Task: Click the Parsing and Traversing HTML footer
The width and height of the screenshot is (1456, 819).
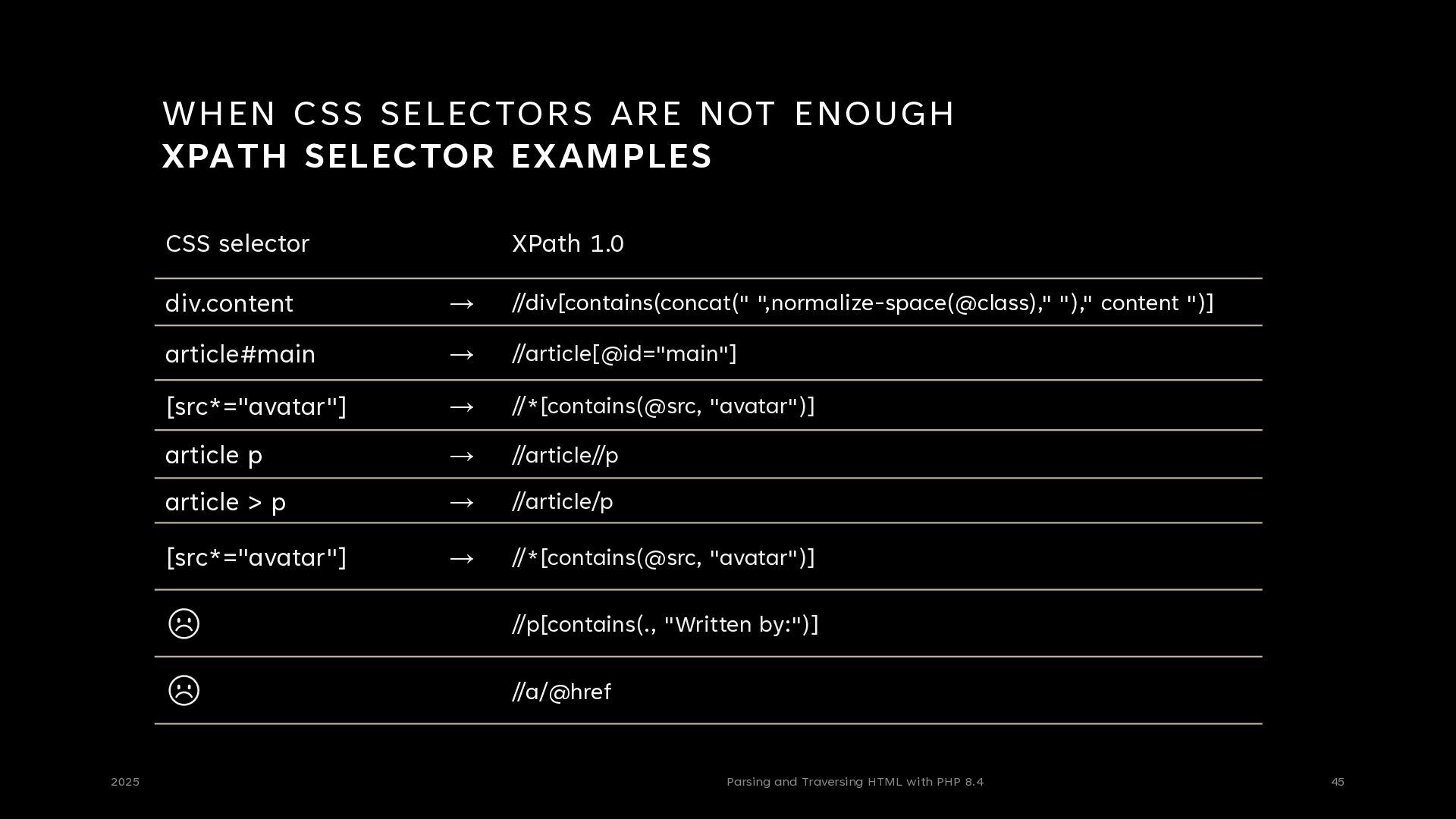Action: coord(855,782)
